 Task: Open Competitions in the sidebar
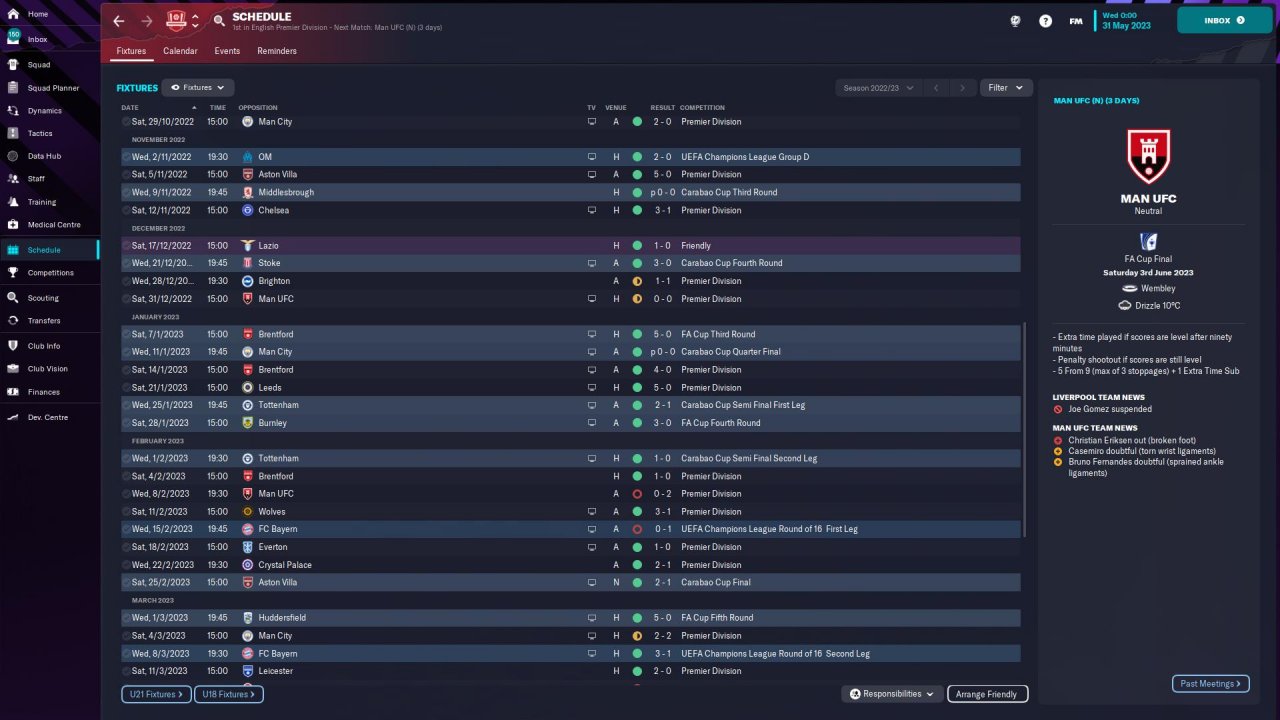[x=50, y=273]
